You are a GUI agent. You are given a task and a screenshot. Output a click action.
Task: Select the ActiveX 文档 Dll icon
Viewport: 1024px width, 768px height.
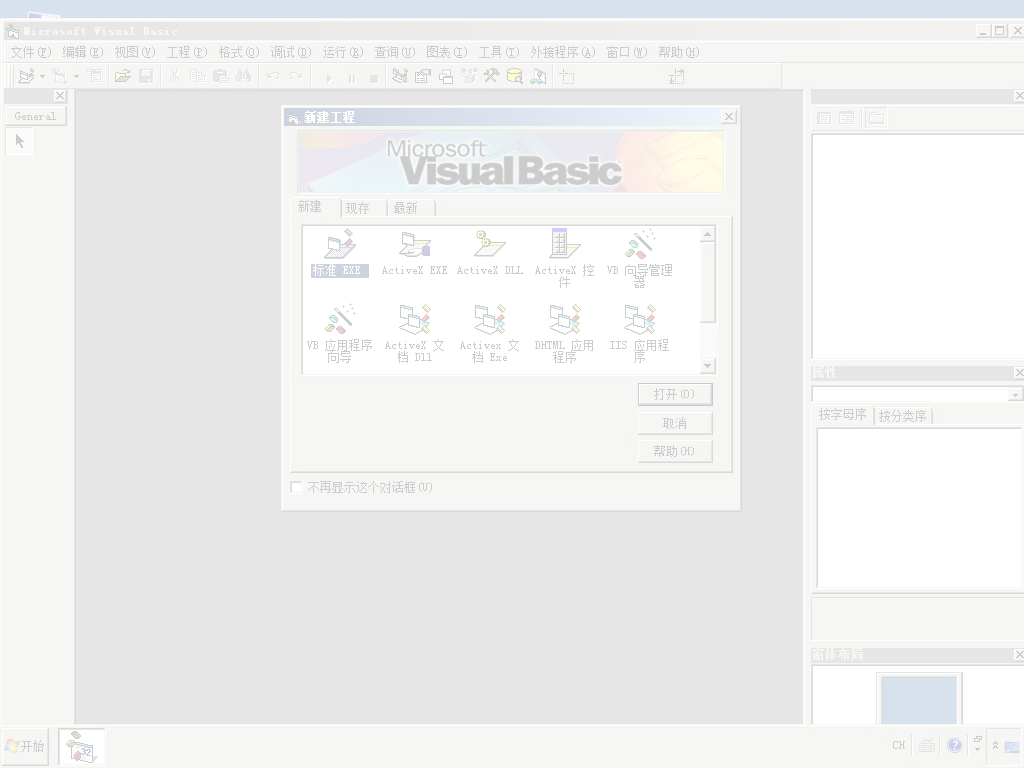coord(415,333)
